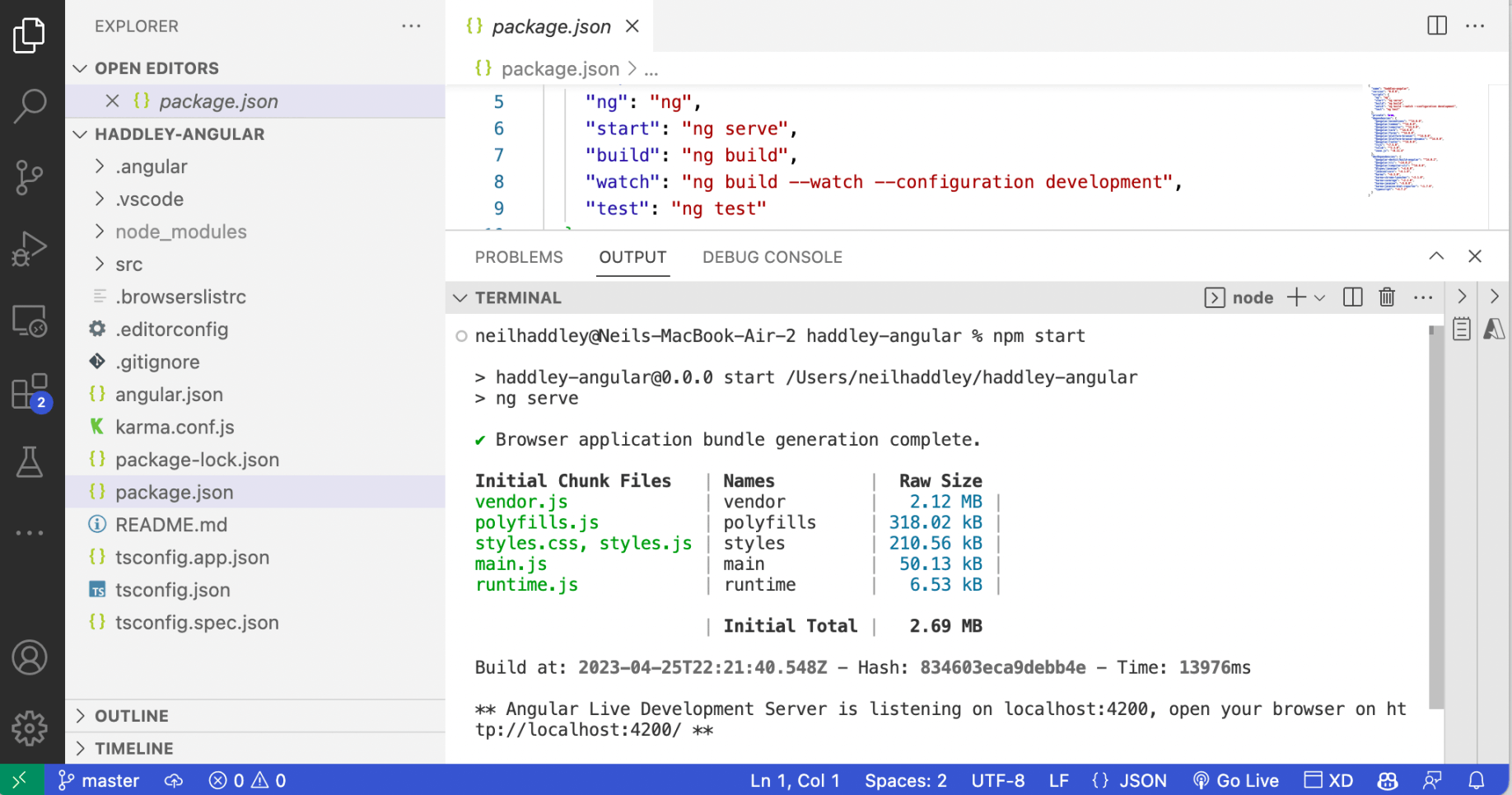Open the Search view in activity bar

pos(30,106)
